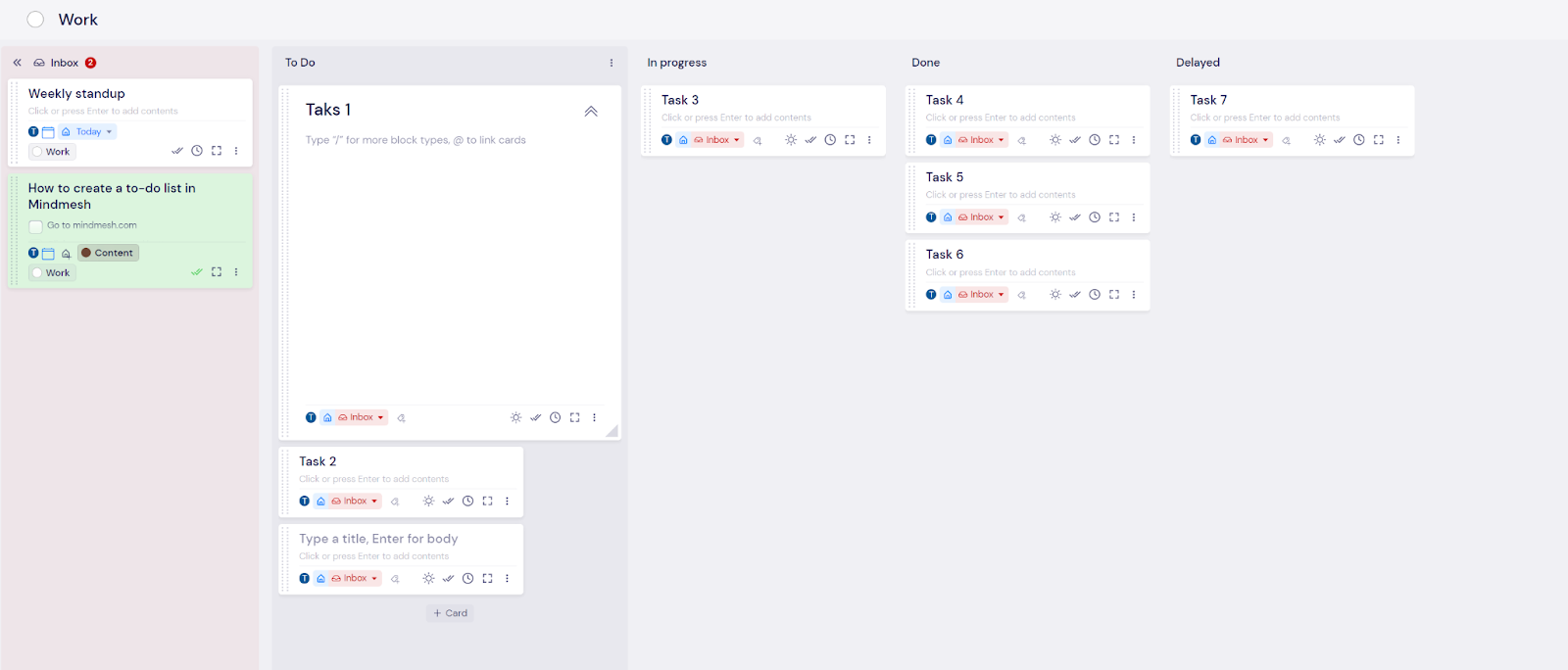Open three-dot menu on Task 2 card
Viewport: 1568px width, 670px height.
coord(507,502)
